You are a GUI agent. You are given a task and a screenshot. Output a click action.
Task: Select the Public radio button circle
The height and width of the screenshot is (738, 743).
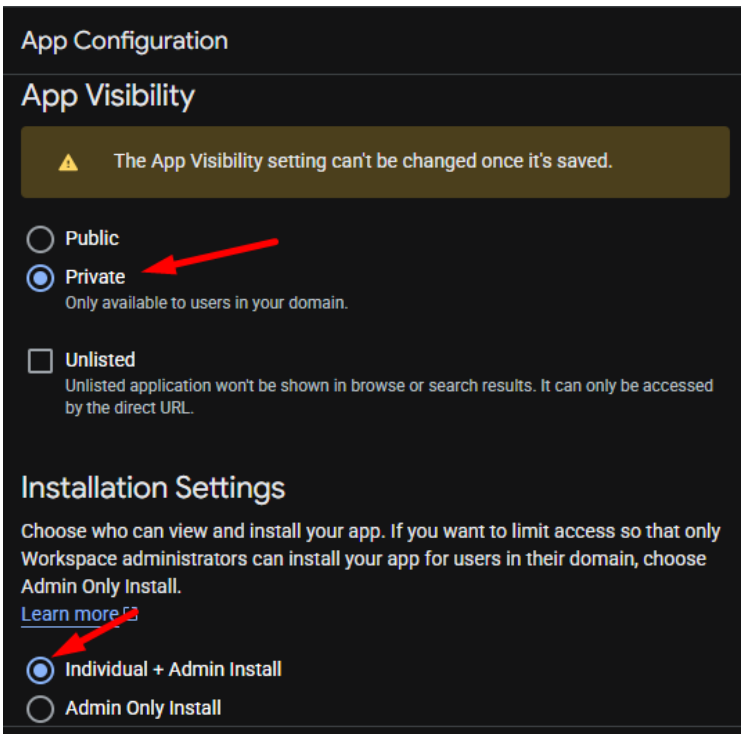tap(40, 240)
